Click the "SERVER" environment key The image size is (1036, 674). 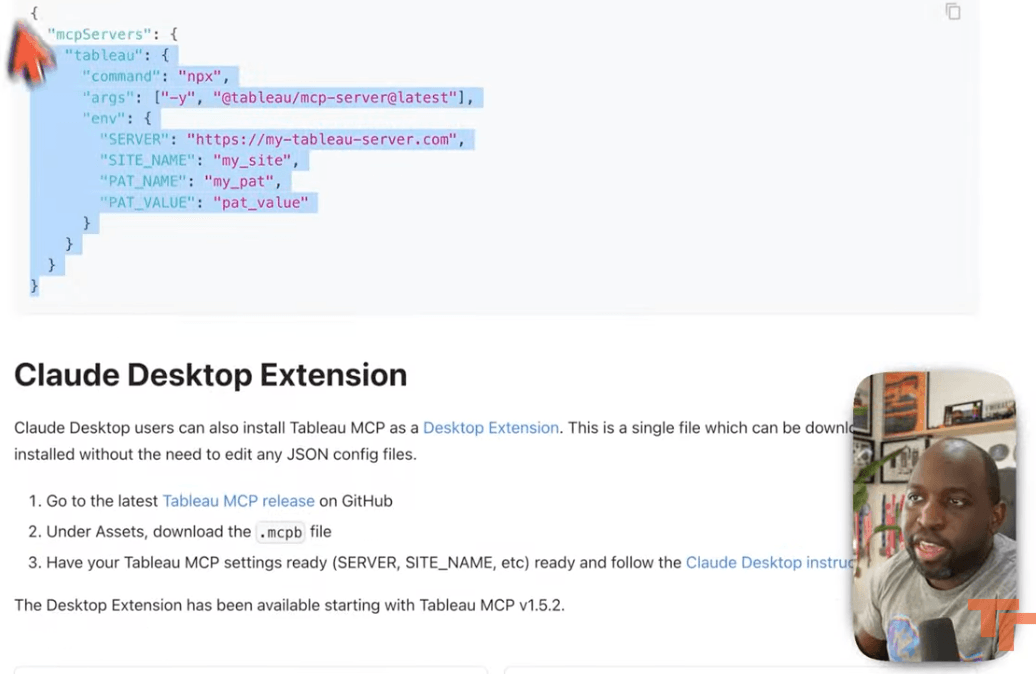(x=134, y=139)
